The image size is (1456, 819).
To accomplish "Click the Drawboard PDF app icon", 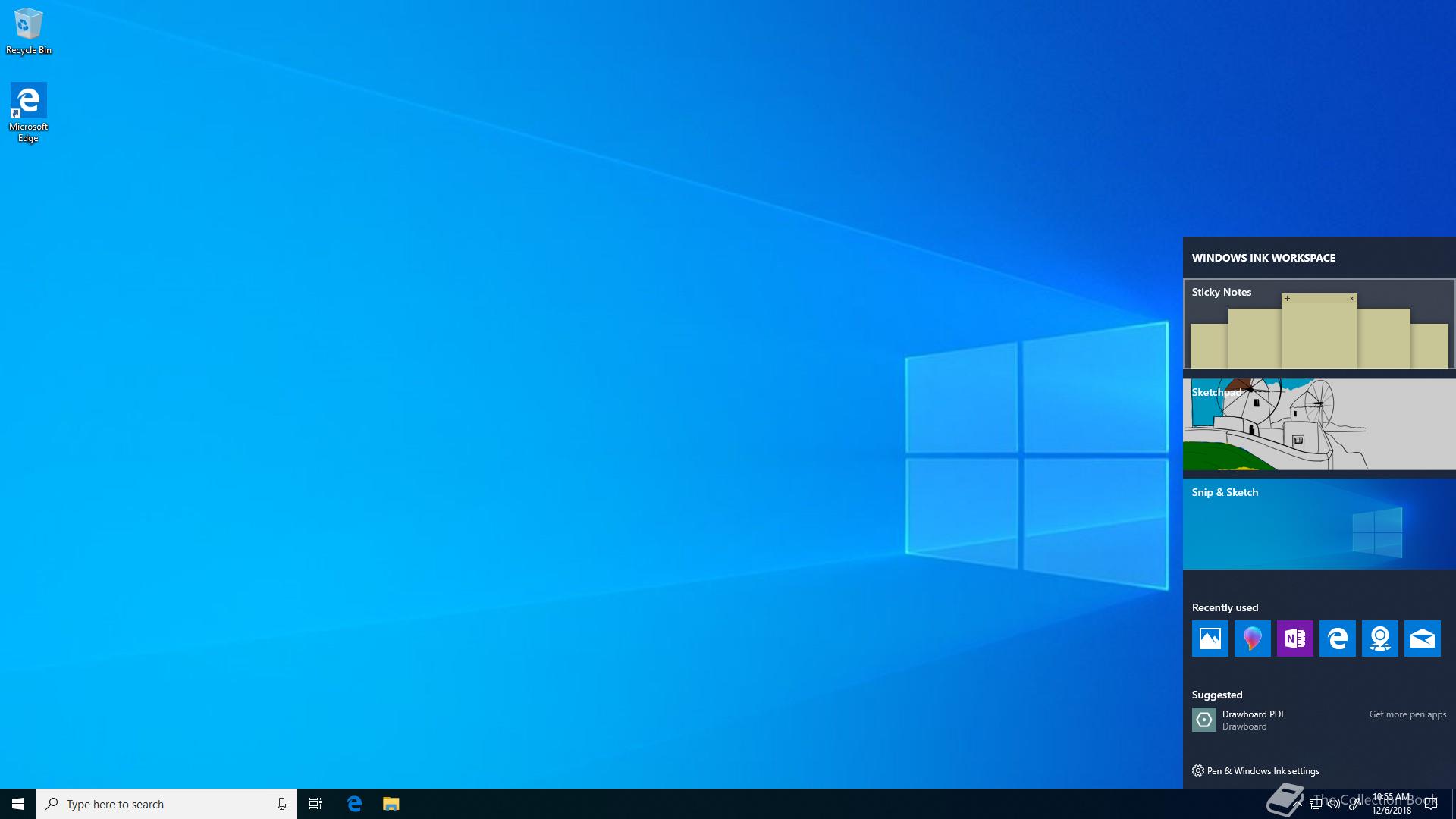I will click(x=1203, y=720).
